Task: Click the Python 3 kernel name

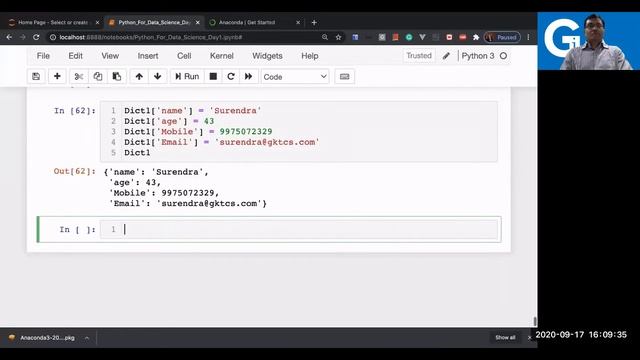Action: pyautogui.click(x=478, y=56)
